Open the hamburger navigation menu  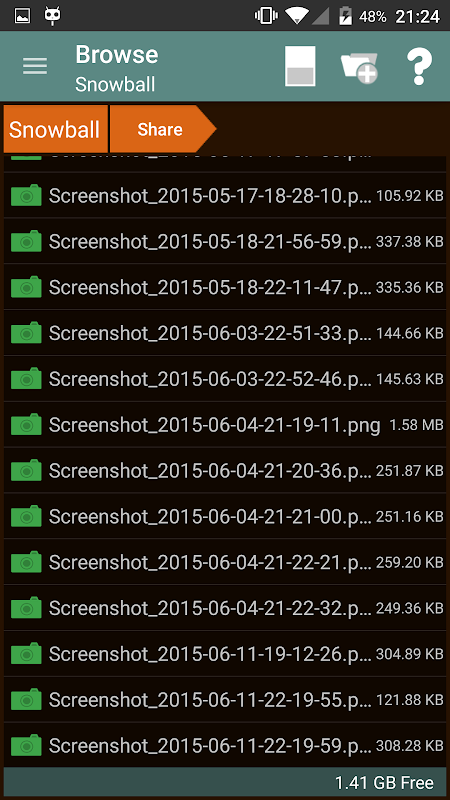[x=35, y=66]
